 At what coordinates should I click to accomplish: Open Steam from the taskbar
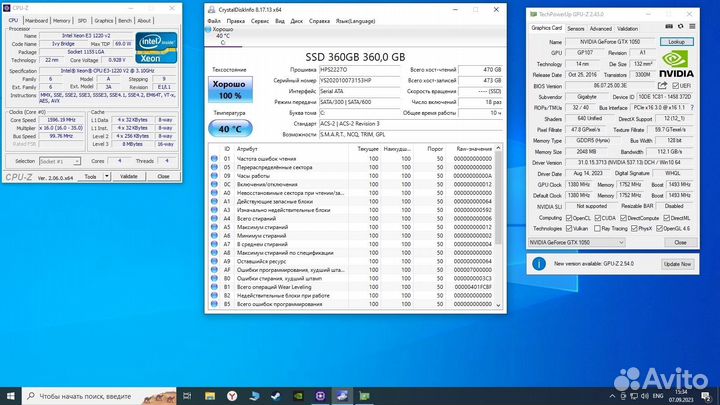pos(276,396)
